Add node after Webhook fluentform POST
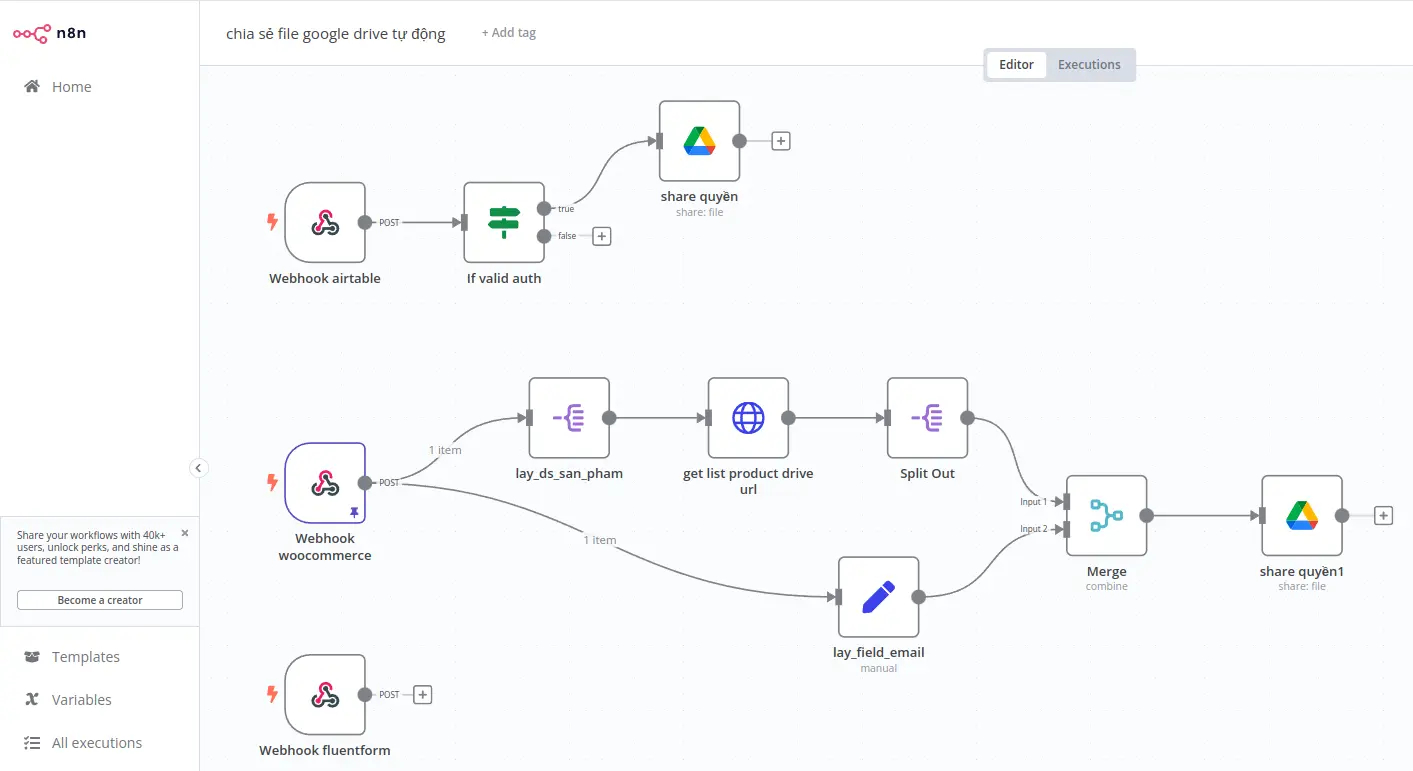Image resolution: width=1413 pixels, height=771 pixels. pos(423,694)
